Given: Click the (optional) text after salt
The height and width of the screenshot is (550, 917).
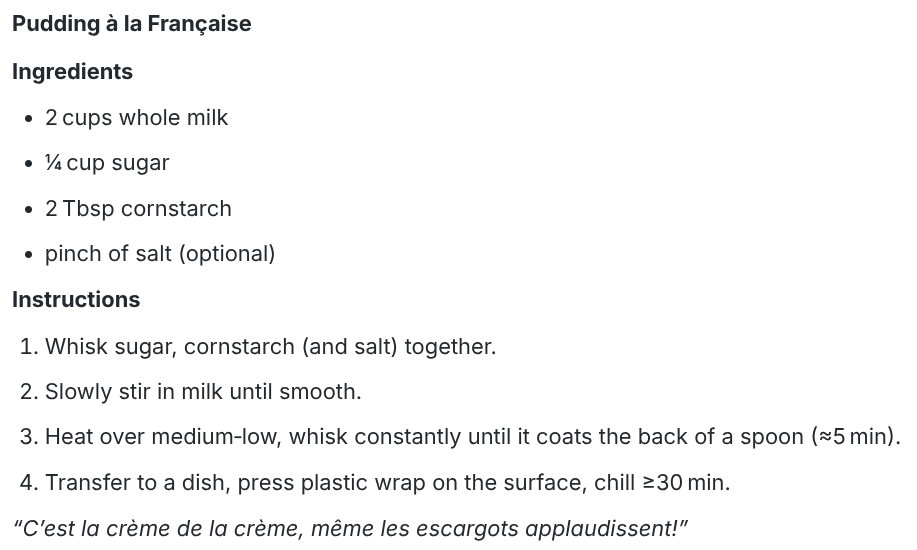Looking at the screenshot, I should click(227, 254).
